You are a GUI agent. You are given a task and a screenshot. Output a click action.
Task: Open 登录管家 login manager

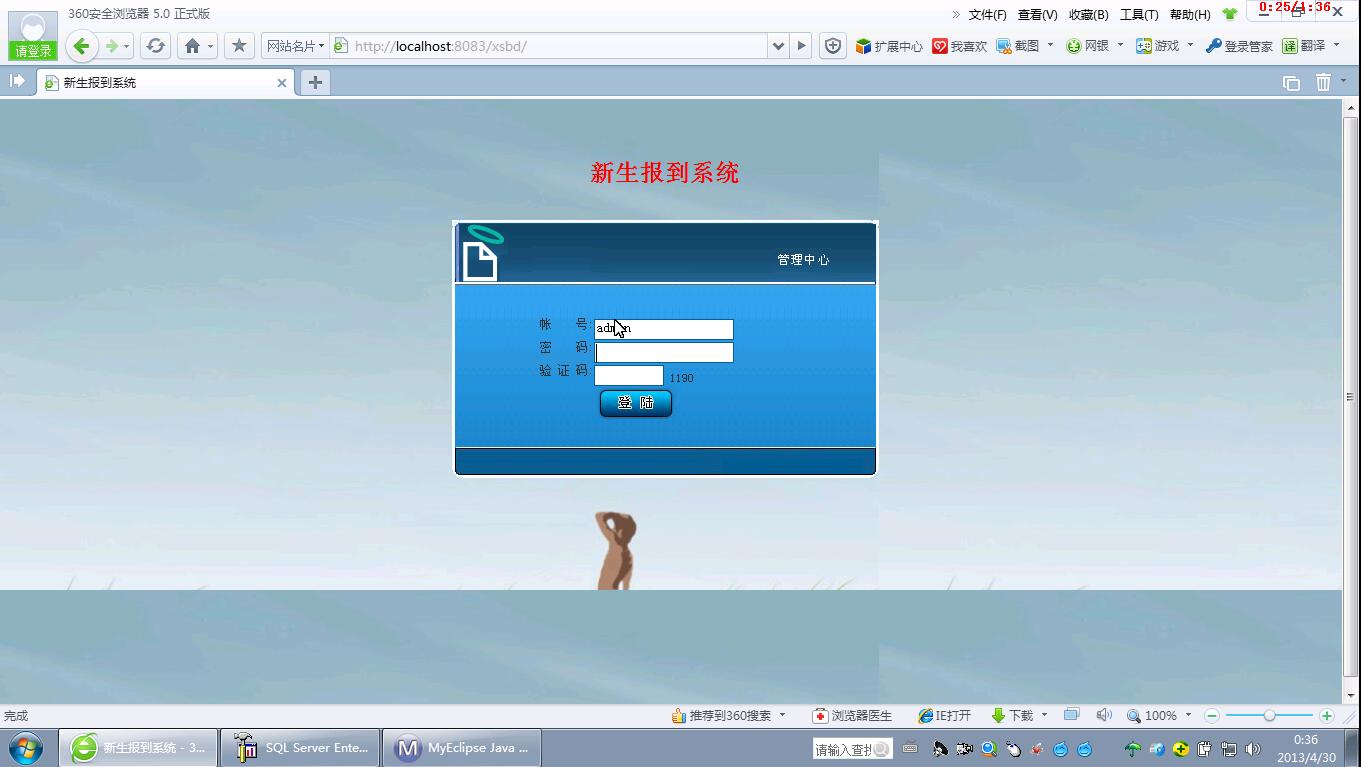pos(1239,46)
